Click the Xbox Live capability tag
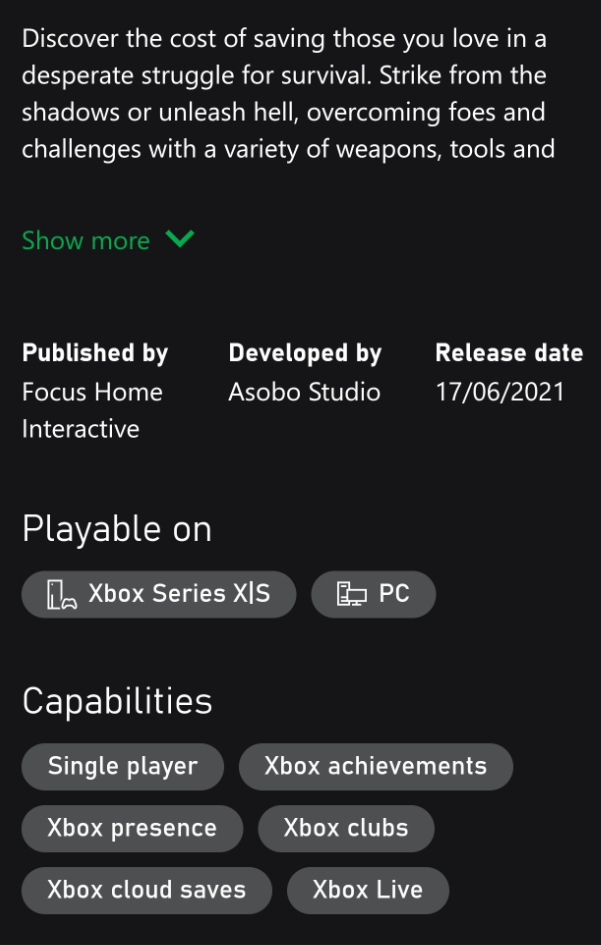601x945 pixels. pyautogui.click(x=368, y=890)
